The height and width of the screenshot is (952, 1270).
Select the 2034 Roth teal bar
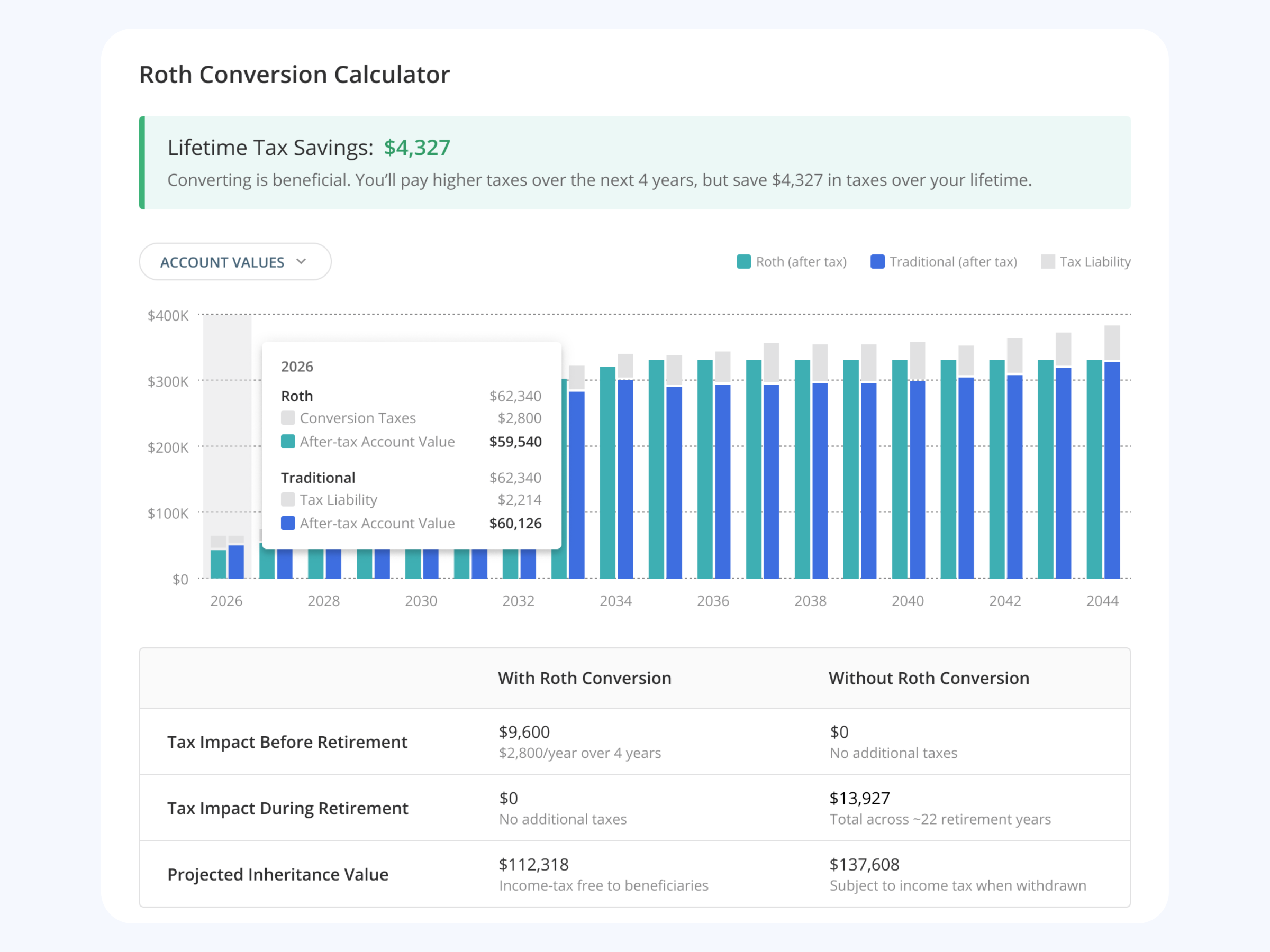(x=607, y=472)
